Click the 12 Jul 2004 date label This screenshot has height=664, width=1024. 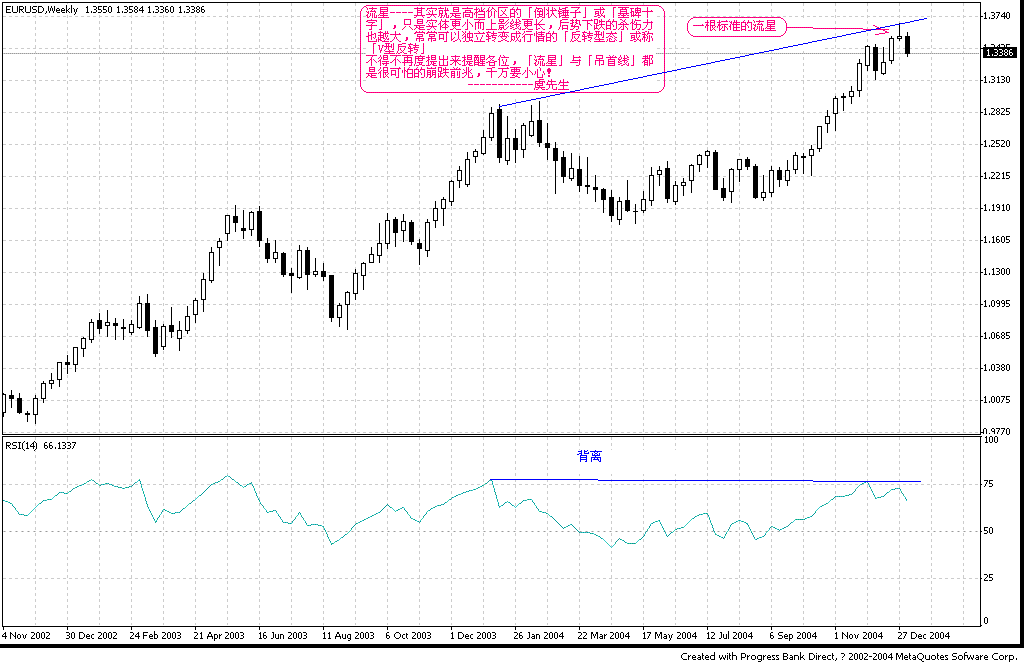click(x=729, y=635)
